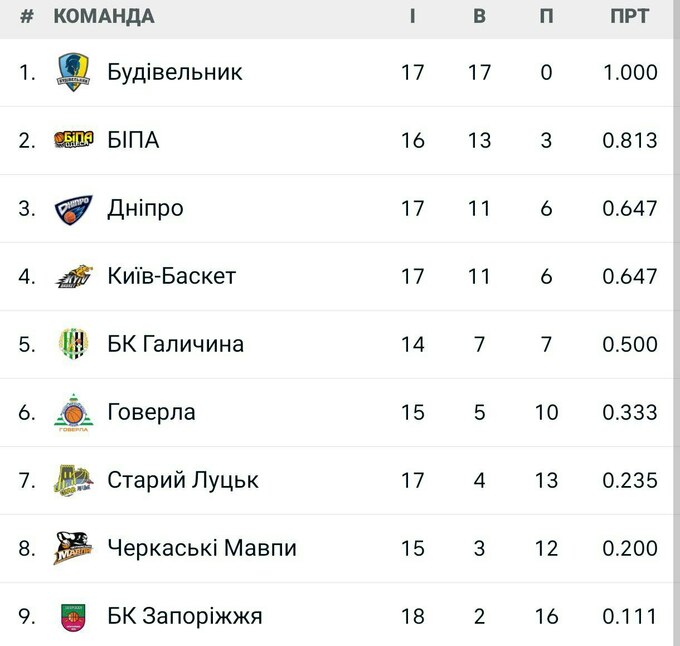This screenshot has width=680, height=646.
Task: Click the Говерла team logo
Action: (73, 412)
